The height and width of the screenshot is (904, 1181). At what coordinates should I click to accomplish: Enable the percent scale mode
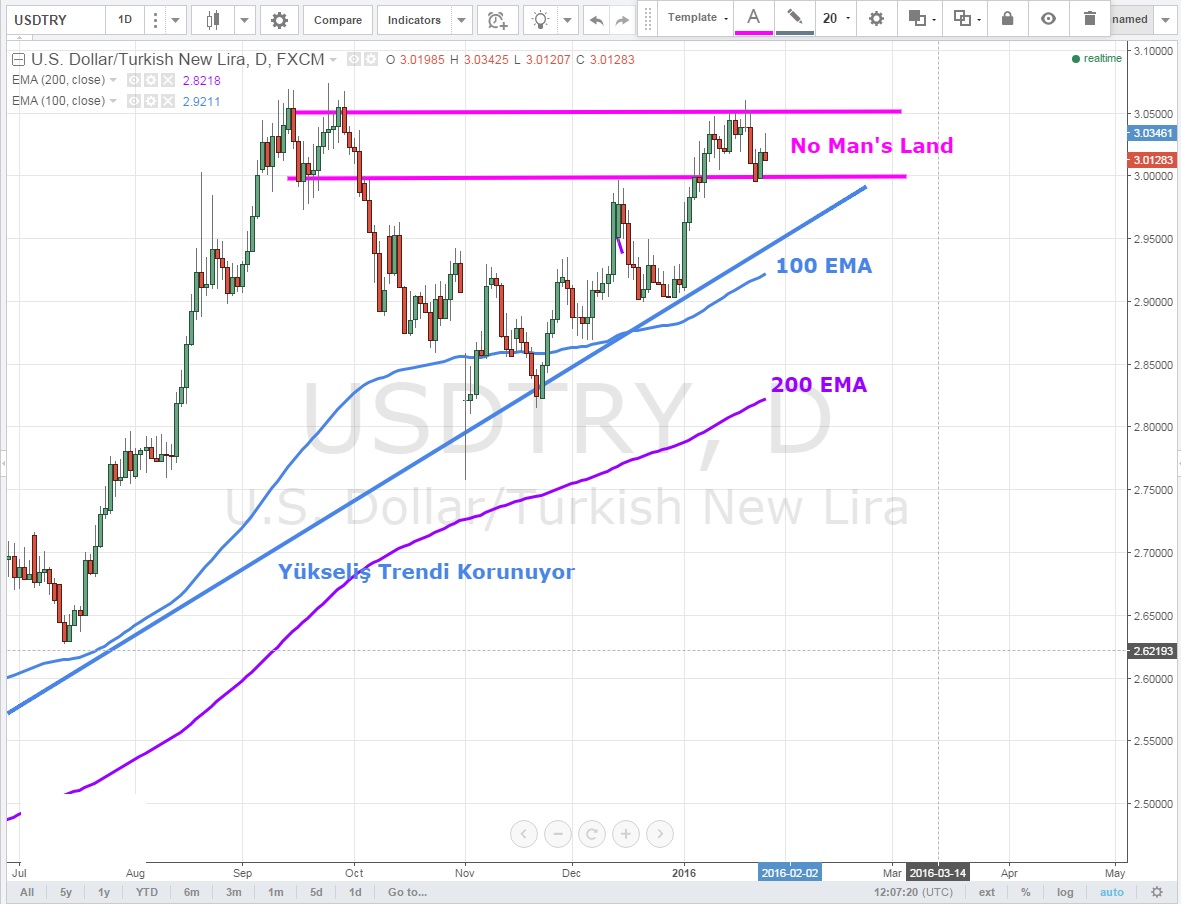(x=1026, y=892)
